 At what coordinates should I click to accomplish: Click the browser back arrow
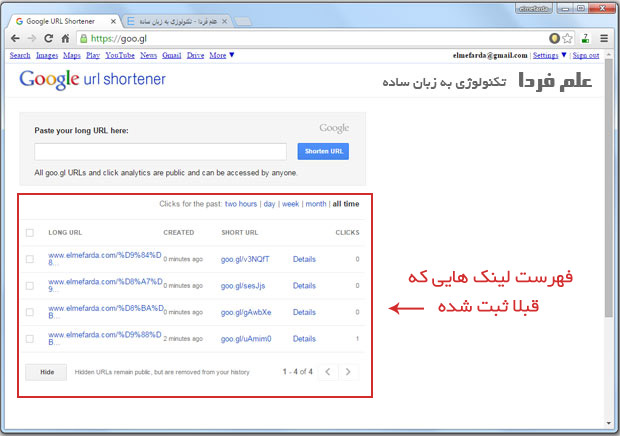12,38
